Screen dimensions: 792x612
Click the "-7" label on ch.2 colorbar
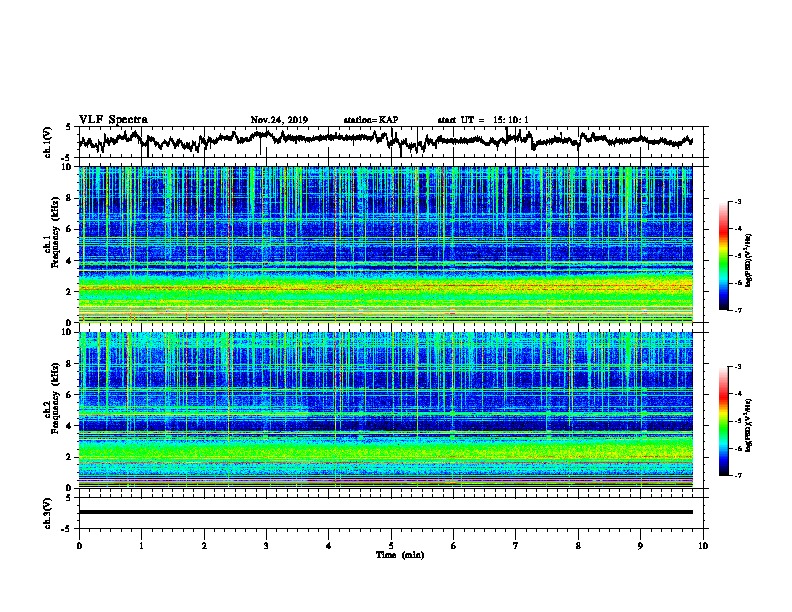click(x=737, y=476)
